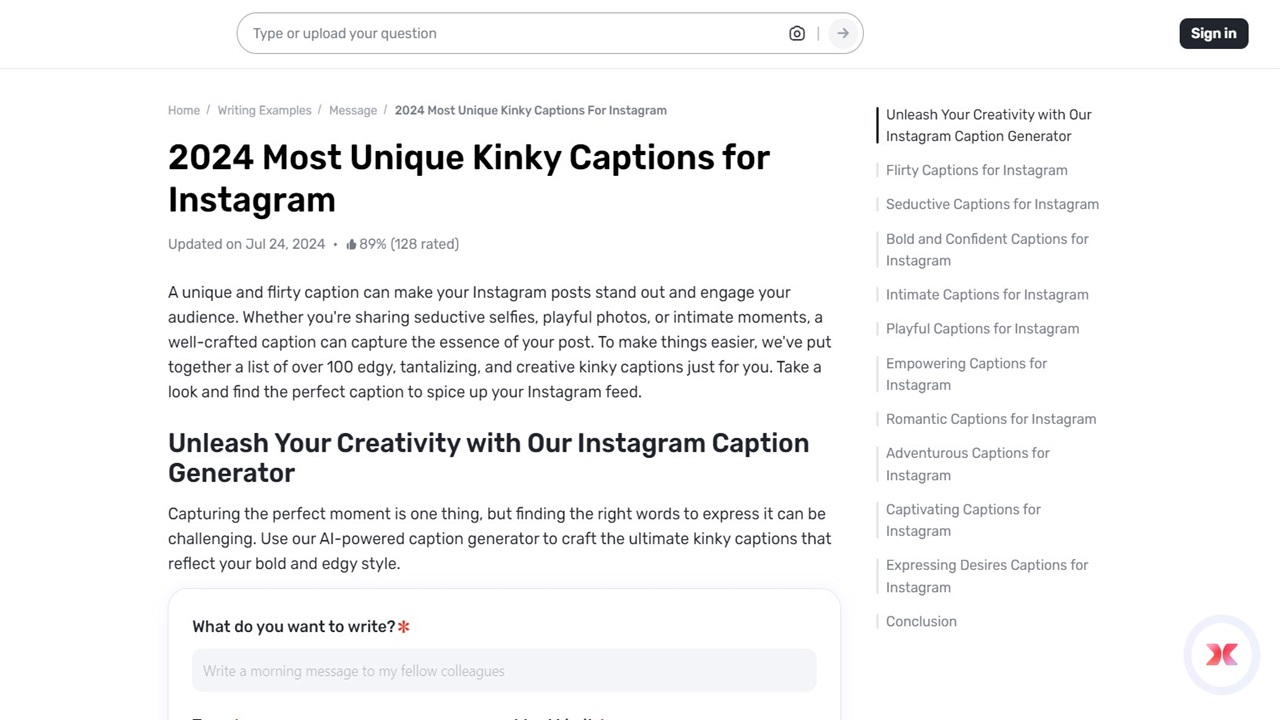The image size is (1280, 720).
Task: Go to Intimate Captions for Instagram
Action: pos(987,294)
